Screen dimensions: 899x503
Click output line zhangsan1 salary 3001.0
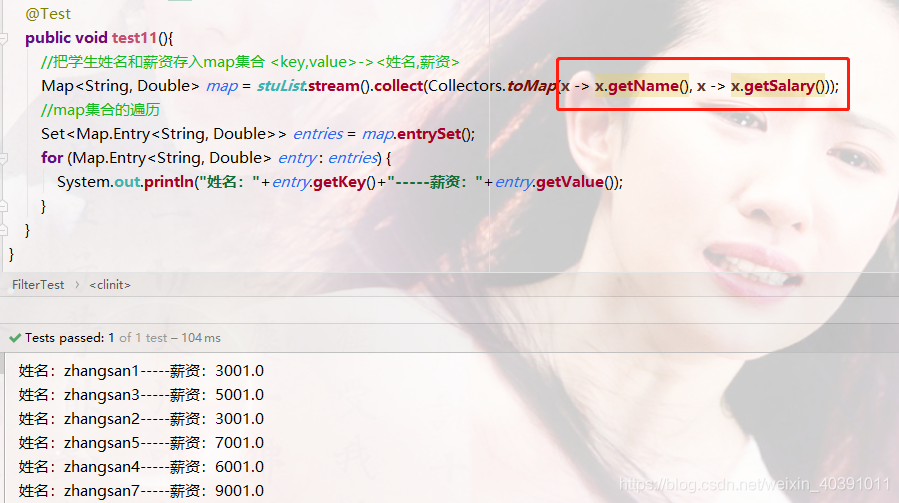[x=141, y=371]
